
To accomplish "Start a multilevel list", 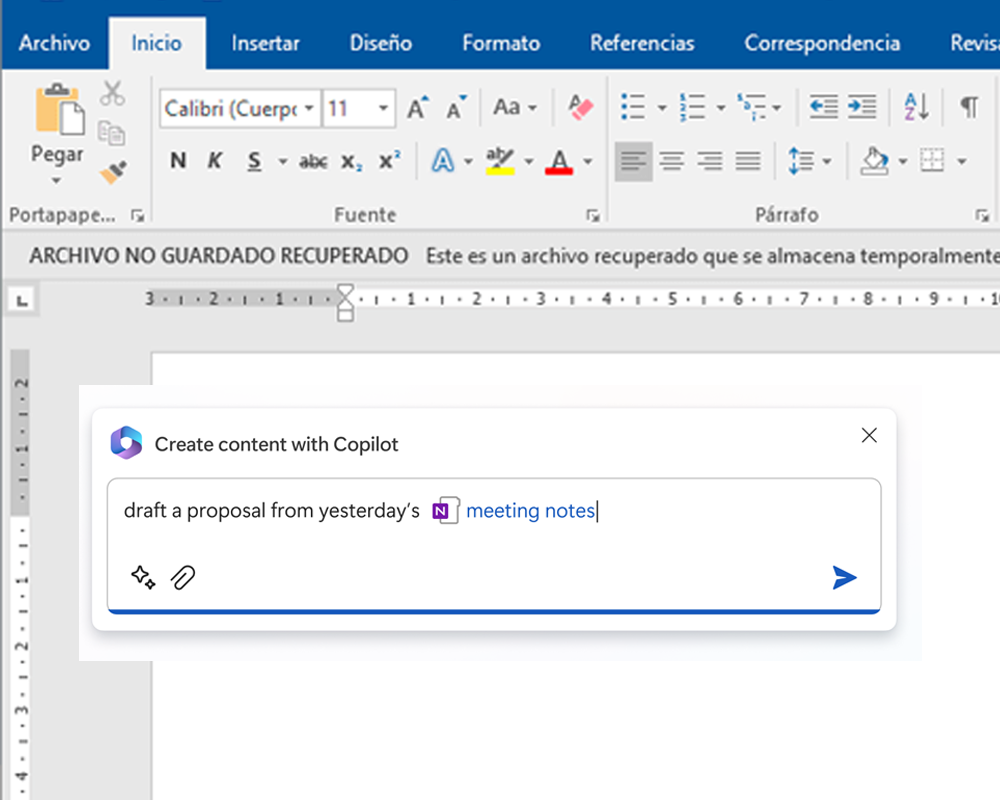I will 751,107.
